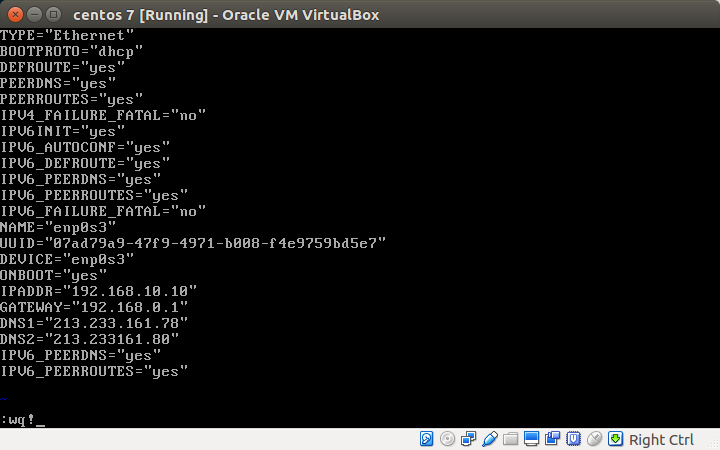Click the network adapter status icon
The width and height of the screenshot is (720, 450).
pyautogui.click(x=469, y=439)
